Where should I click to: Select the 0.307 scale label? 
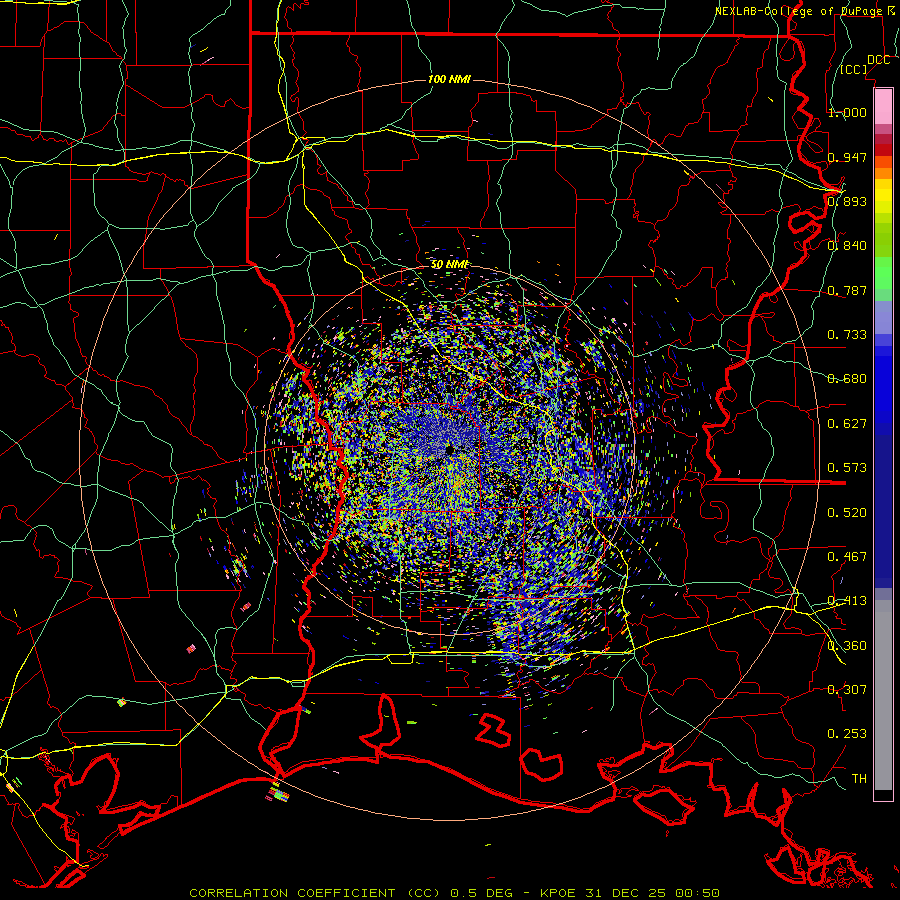[847, 690]
